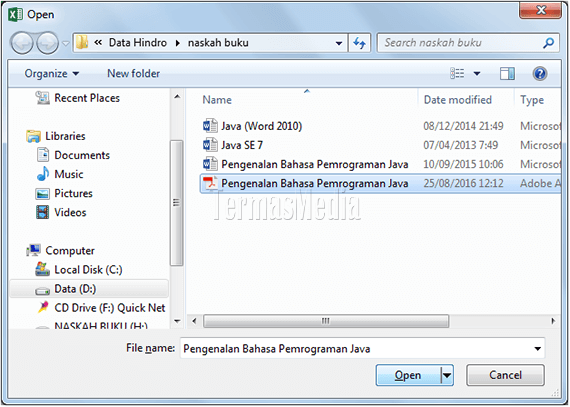This screenshot has width=570, height=407.
Task: Open the Pictures library
Action: tap(73, 193)
